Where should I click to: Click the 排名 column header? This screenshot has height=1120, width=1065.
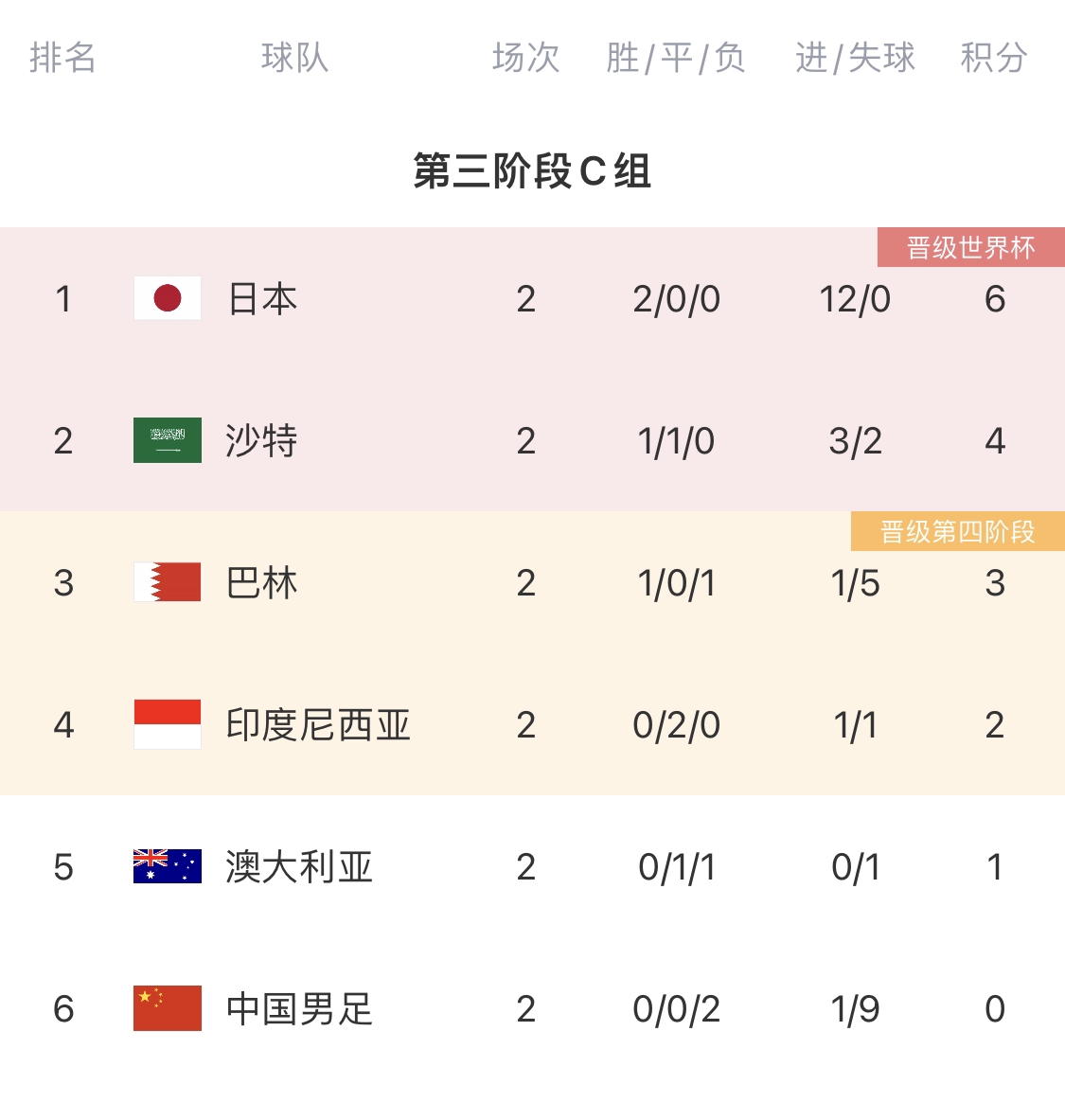coord(62,58)
